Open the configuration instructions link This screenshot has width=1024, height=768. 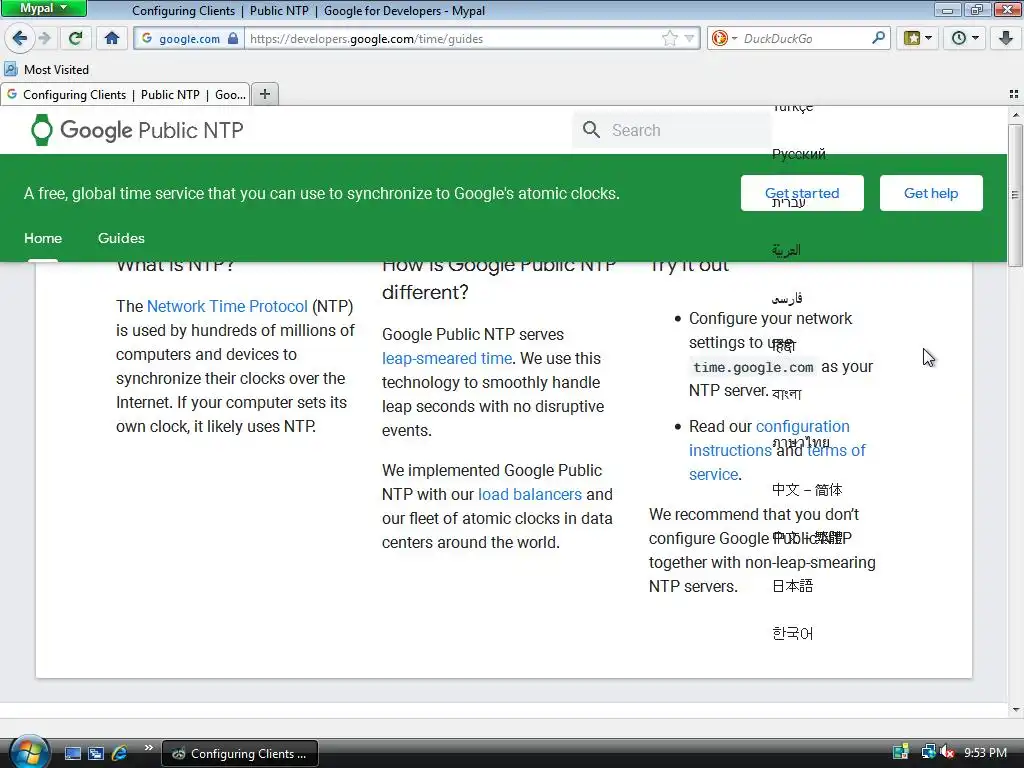pos(770,438)
